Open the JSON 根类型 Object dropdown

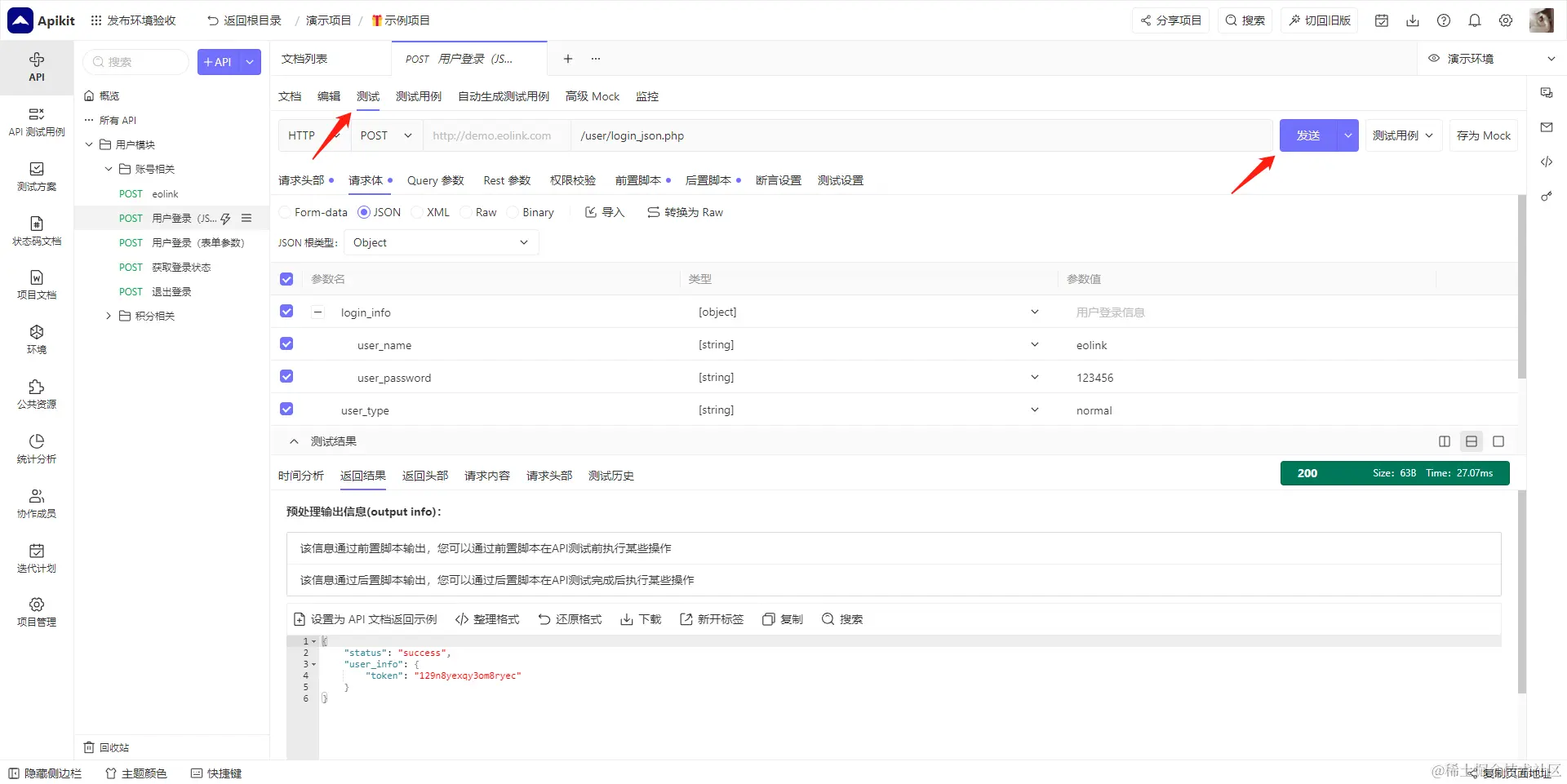pyautogui.click(x=441, y=242)
